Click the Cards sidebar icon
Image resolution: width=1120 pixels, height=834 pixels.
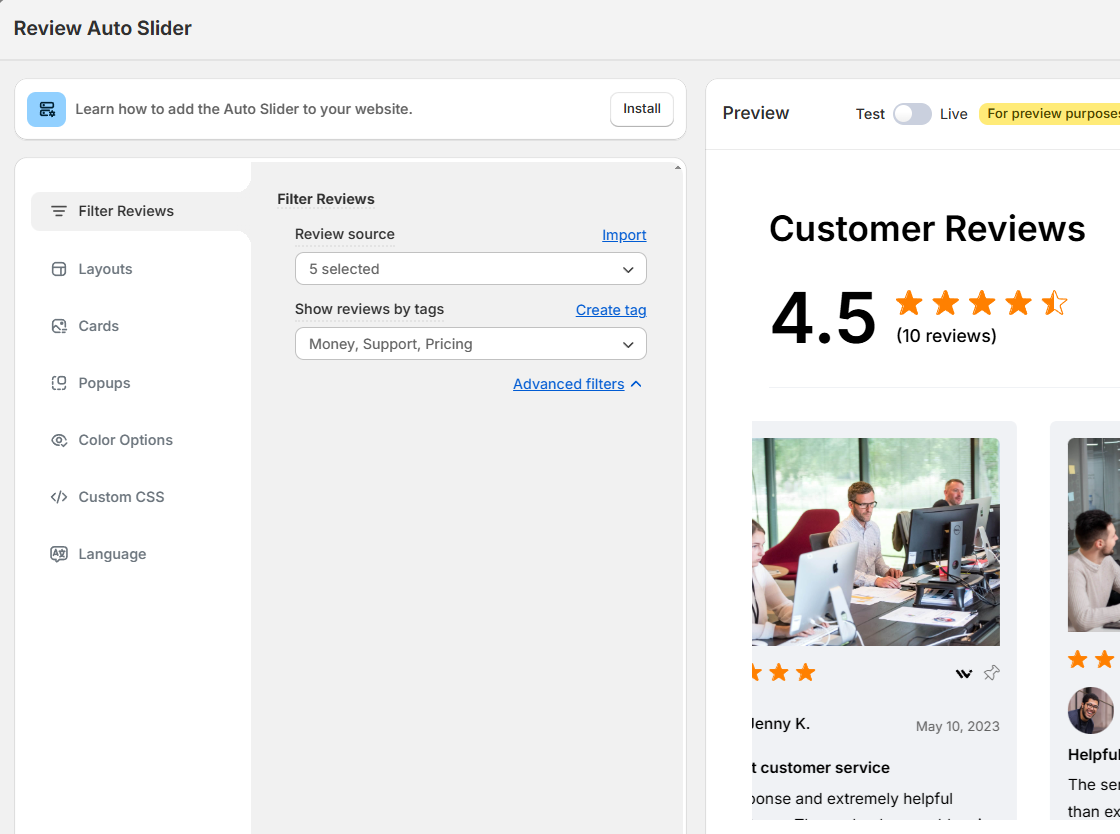point(59,326)
